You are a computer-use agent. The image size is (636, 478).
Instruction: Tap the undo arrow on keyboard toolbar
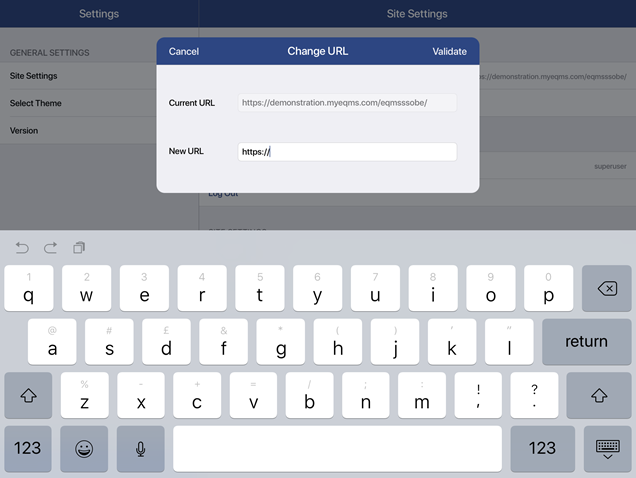click(22, 248)
